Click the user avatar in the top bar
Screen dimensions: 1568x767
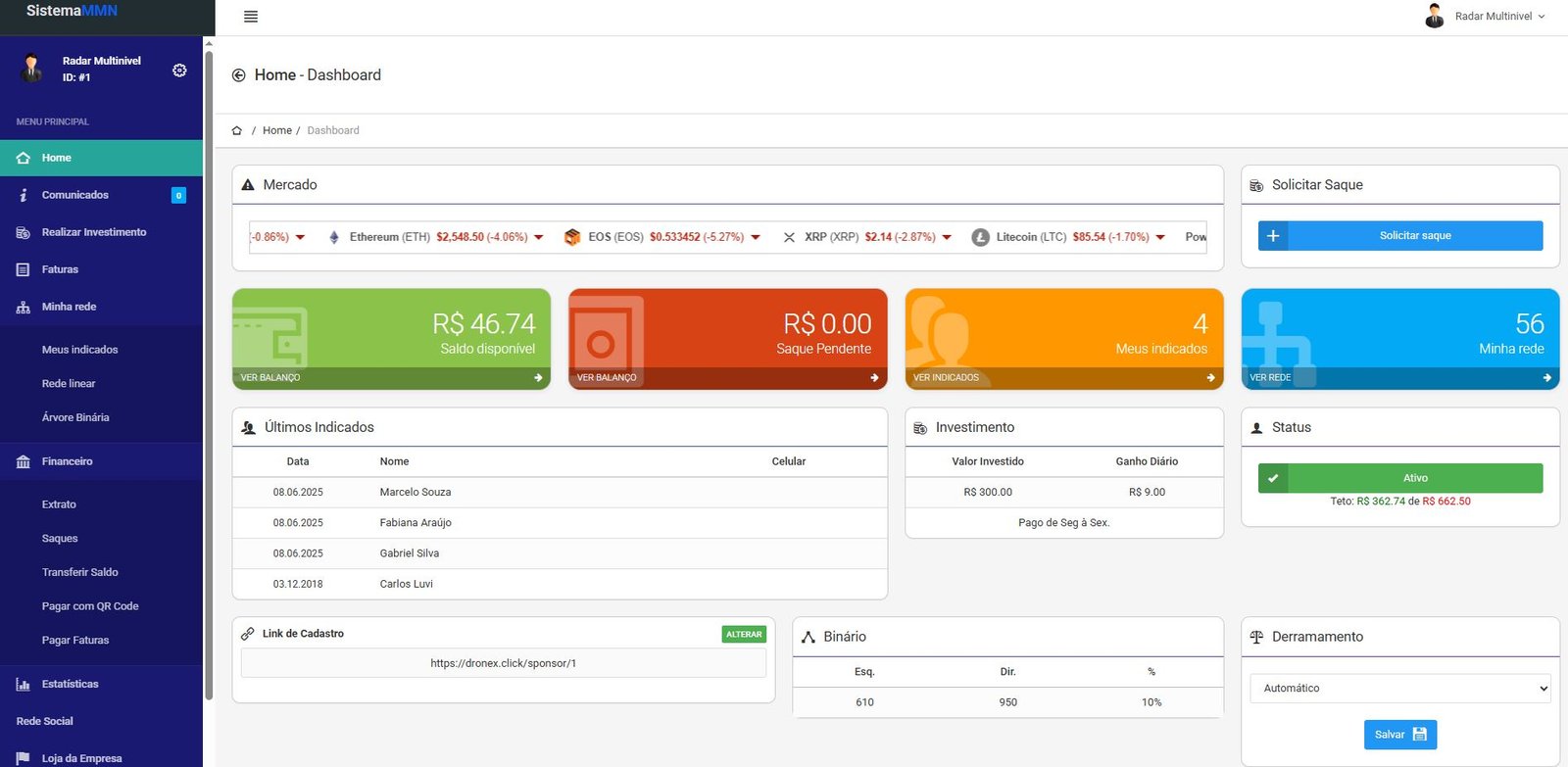[x=1435, y=16]
